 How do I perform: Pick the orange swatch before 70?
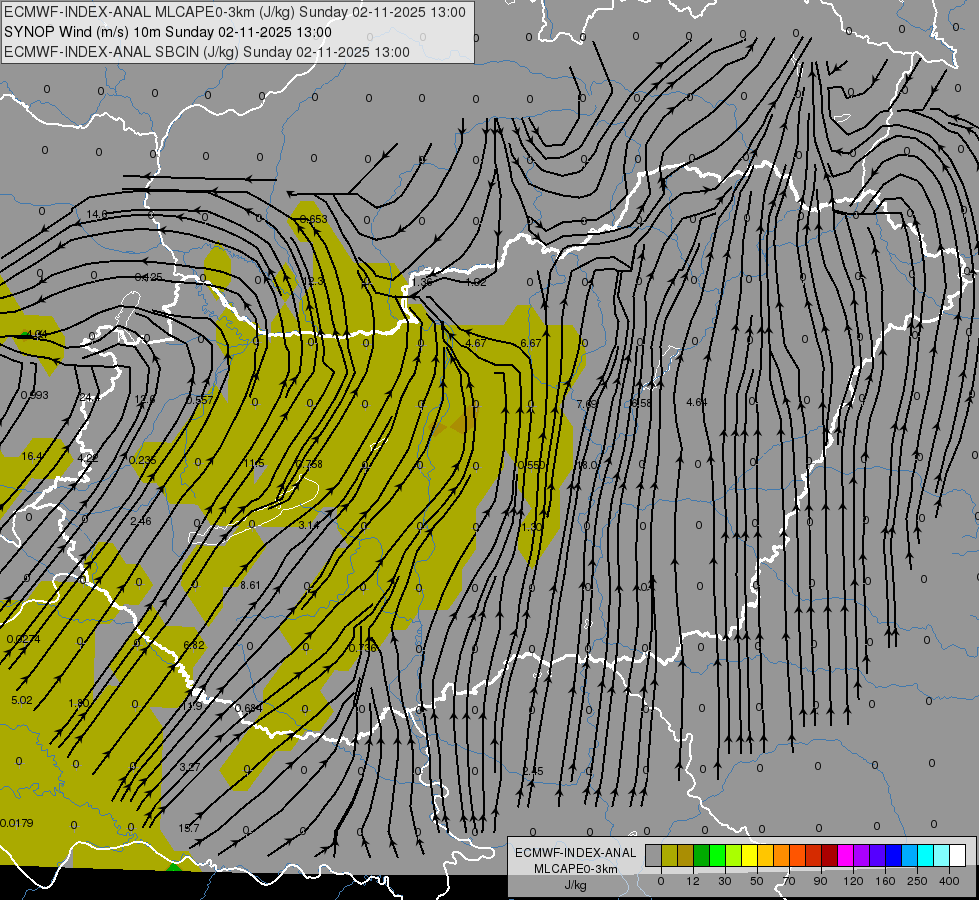pos(782,856)
